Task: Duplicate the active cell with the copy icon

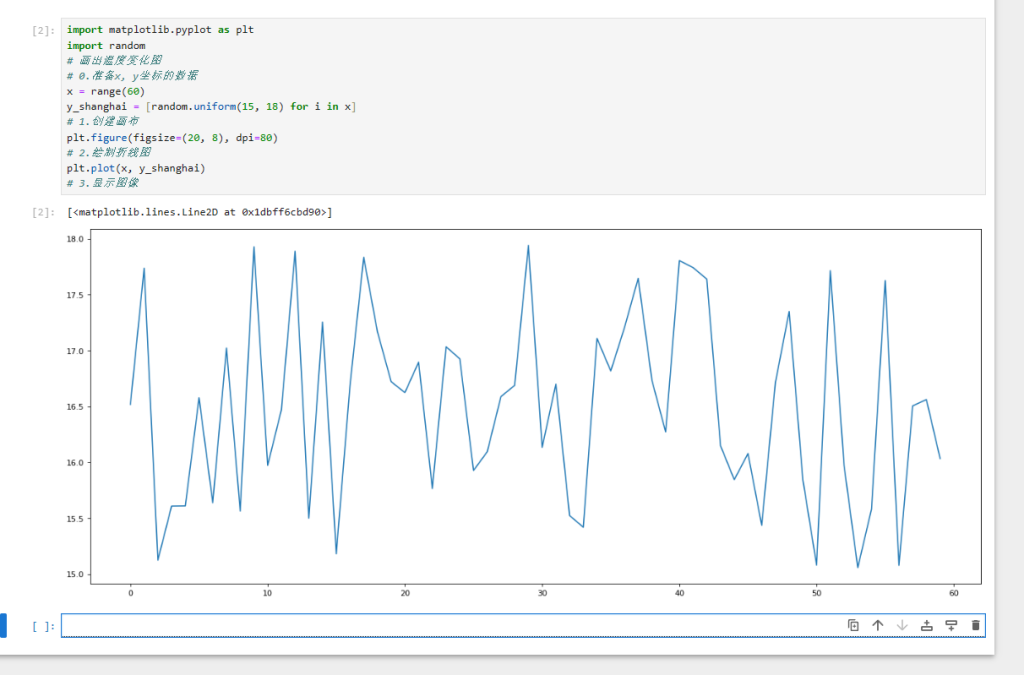Action: tap(853, 625)
